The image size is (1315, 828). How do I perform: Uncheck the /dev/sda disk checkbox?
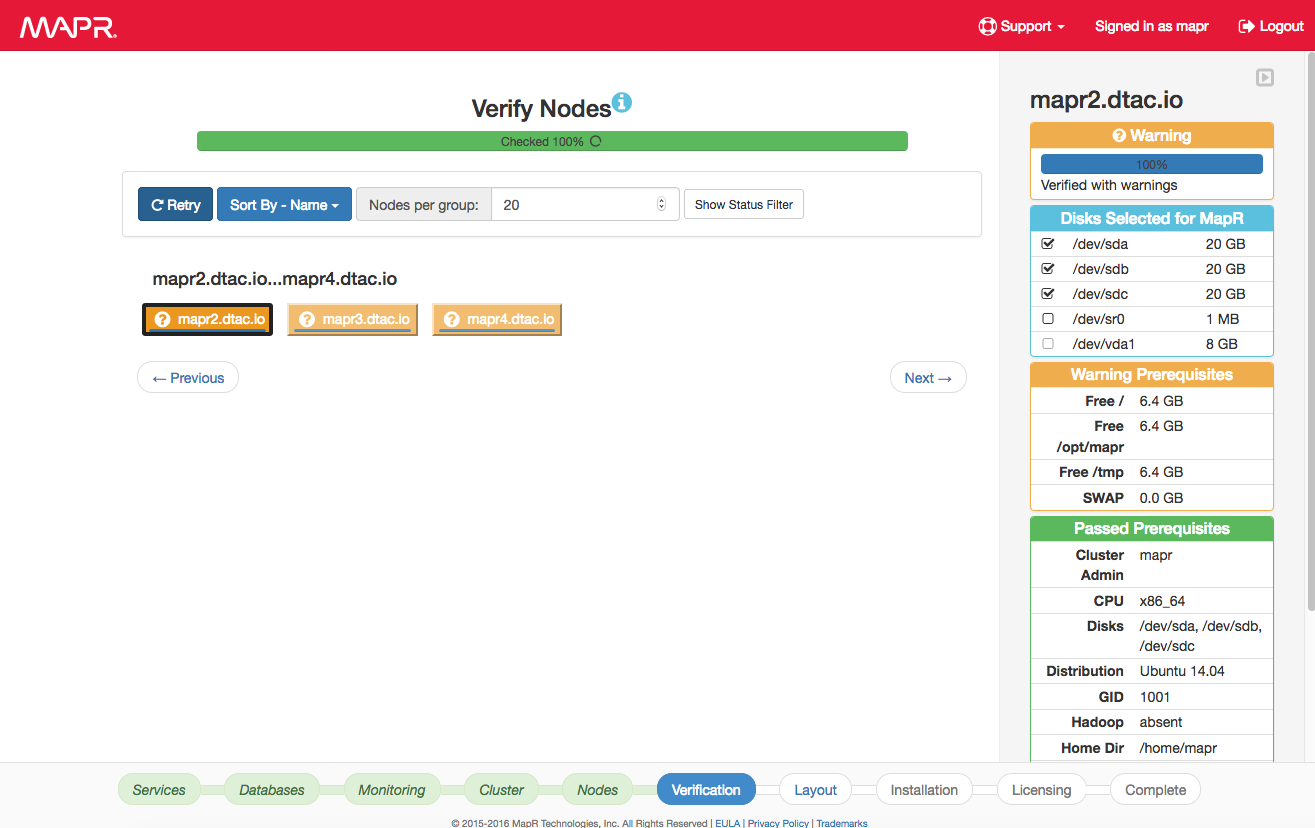pyautogui.click(x=1048, y=243)
